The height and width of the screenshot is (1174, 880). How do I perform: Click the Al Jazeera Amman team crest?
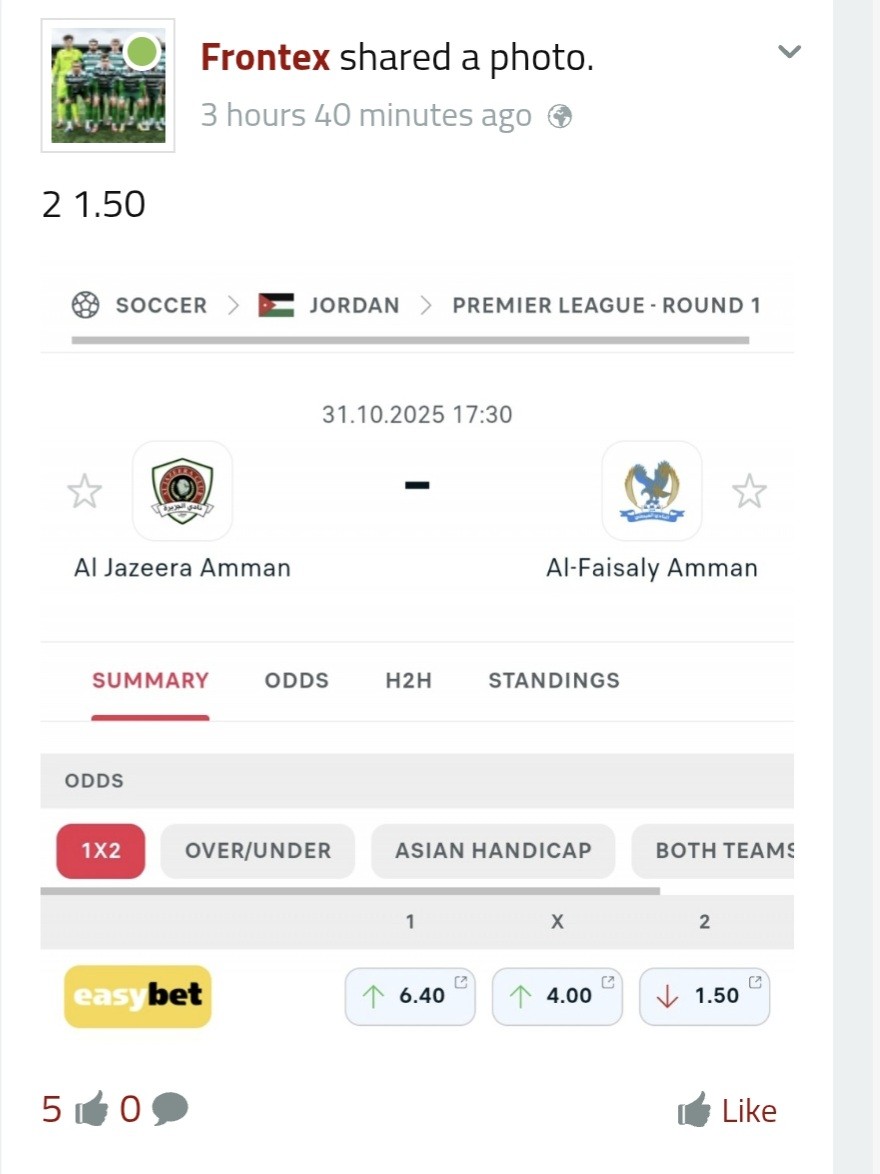tap(182, 491)
